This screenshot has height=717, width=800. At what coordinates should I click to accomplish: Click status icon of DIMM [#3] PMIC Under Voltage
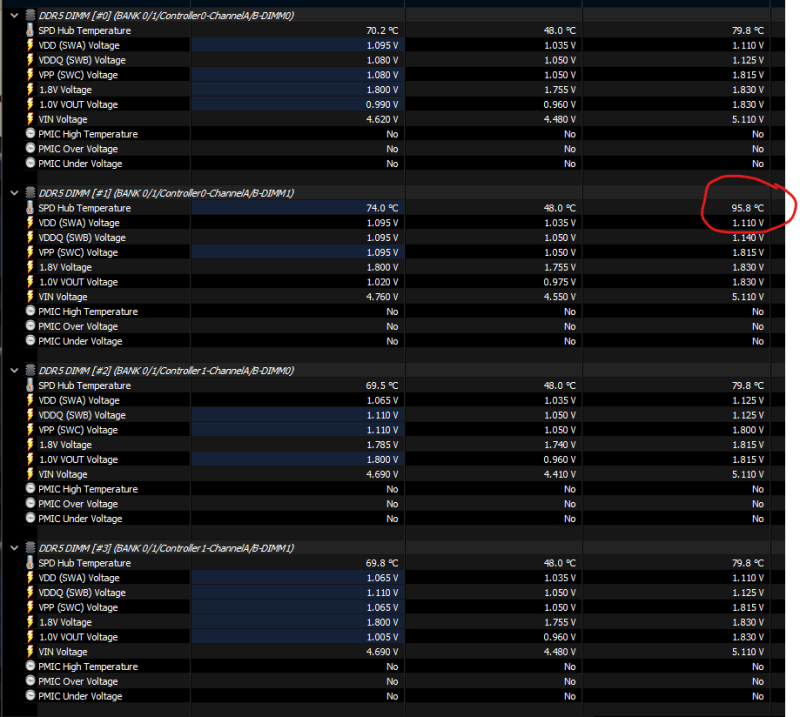point(31,696)
